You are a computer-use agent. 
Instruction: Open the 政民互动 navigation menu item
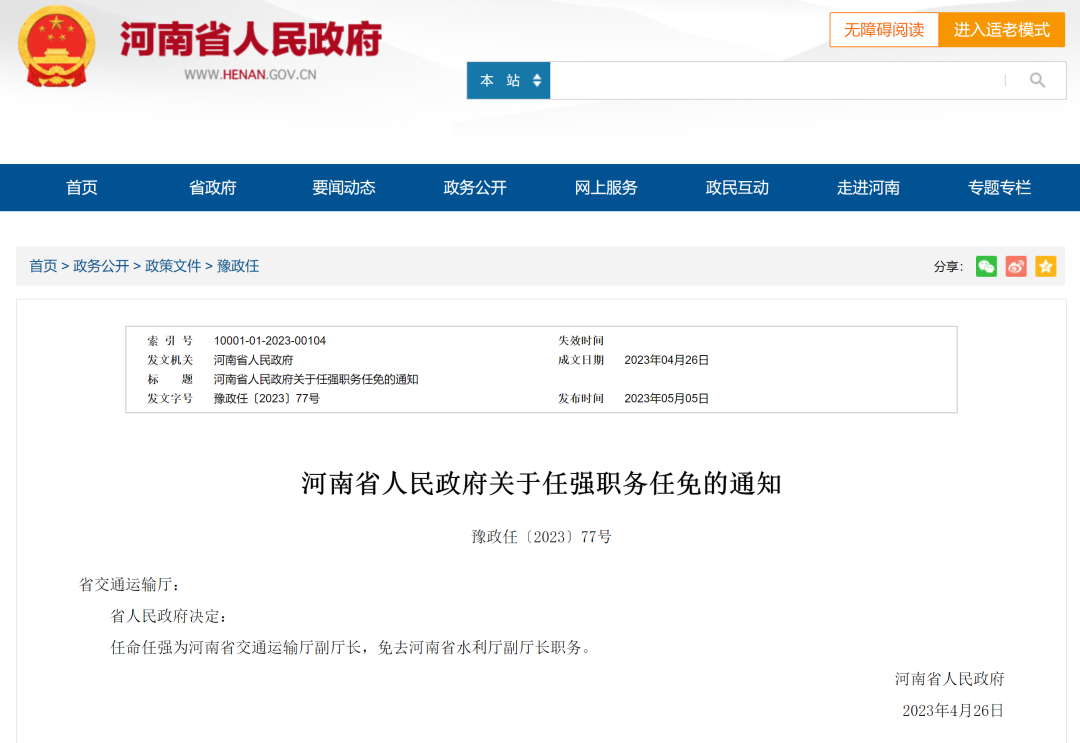737,187
